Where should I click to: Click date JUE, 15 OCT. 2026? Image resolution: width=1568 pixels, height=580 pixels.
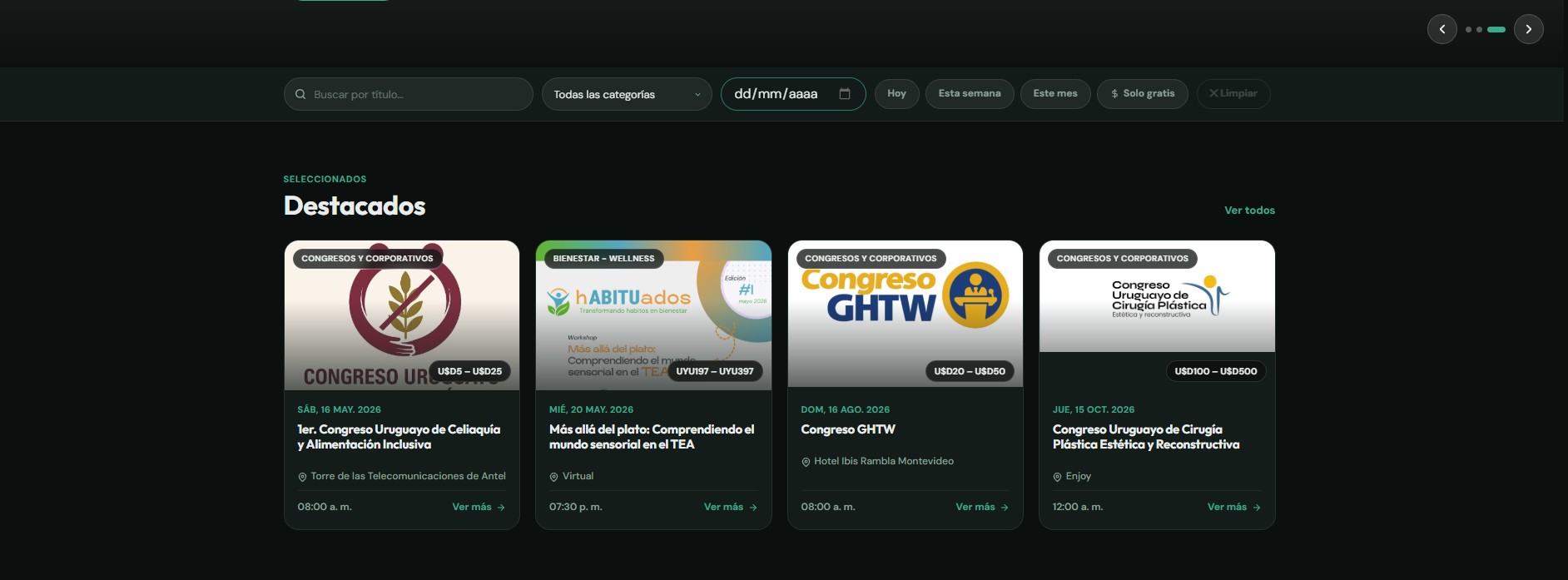1094,409
